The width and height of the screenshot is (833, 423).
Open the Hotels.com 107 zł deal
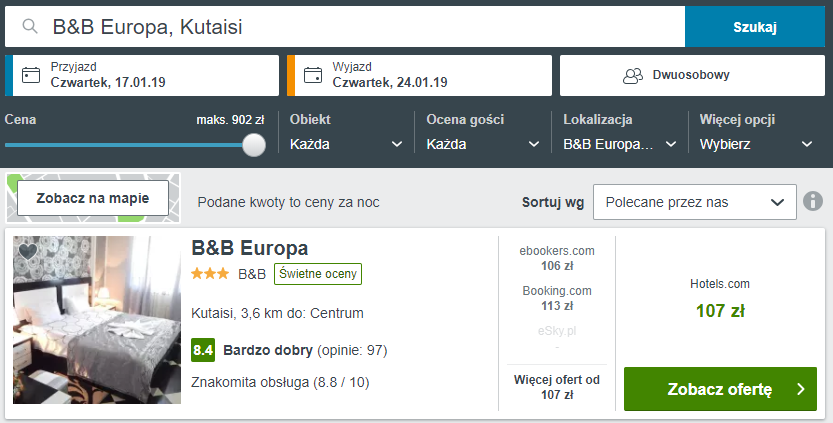(x=720, y=299)
